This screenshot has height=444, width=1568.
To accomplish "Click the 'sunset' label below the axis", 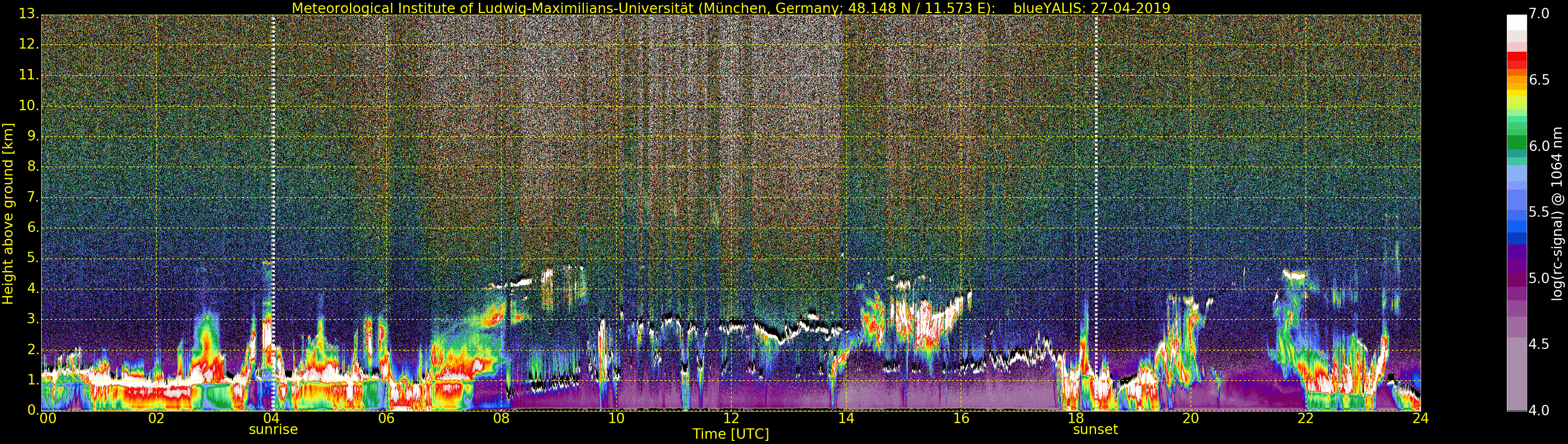I will 1096,429.
